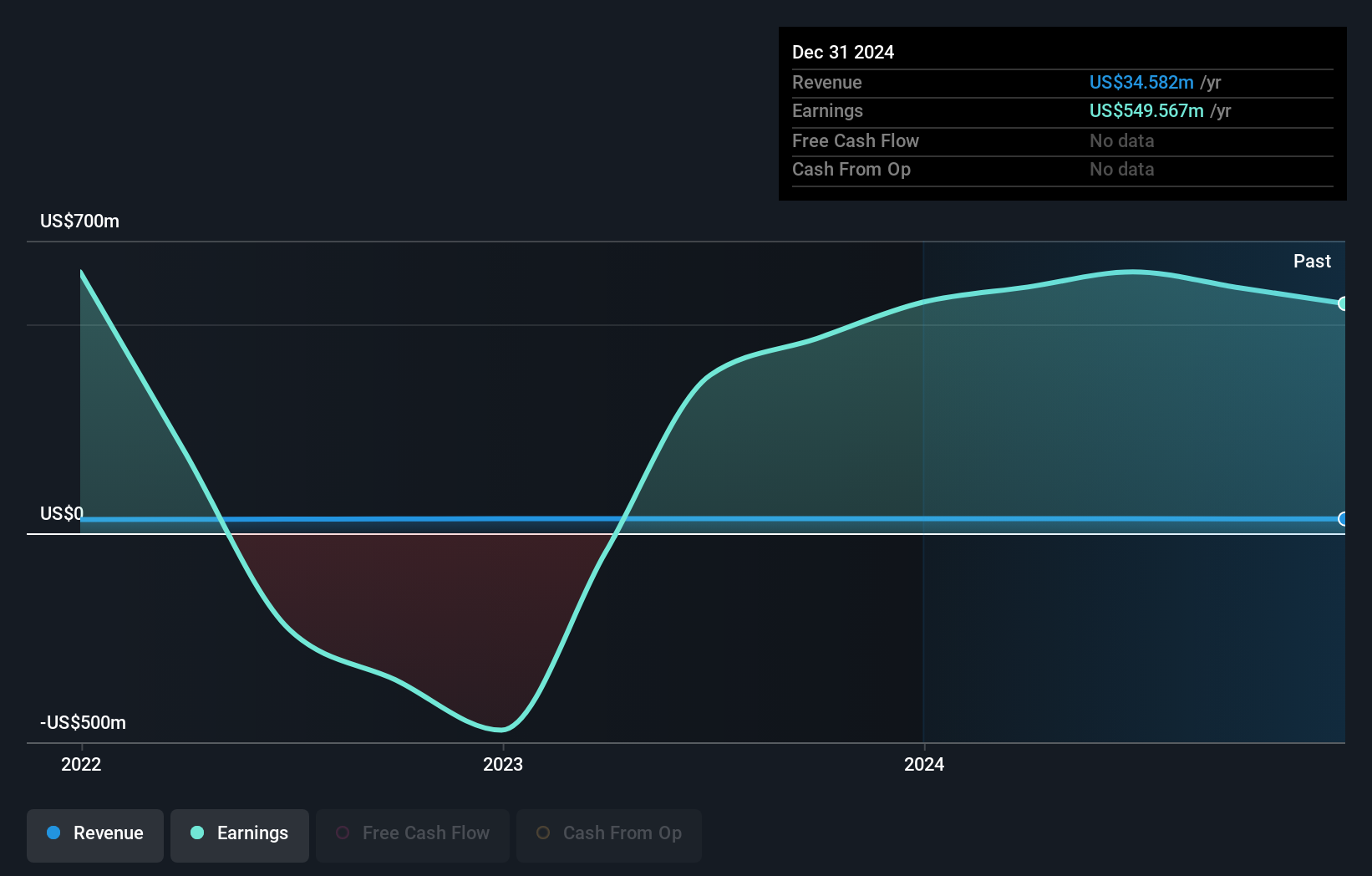Select the 2023 x-axis label
The width and height of the screenshot is (1372, 876).
tap(503, 764)
